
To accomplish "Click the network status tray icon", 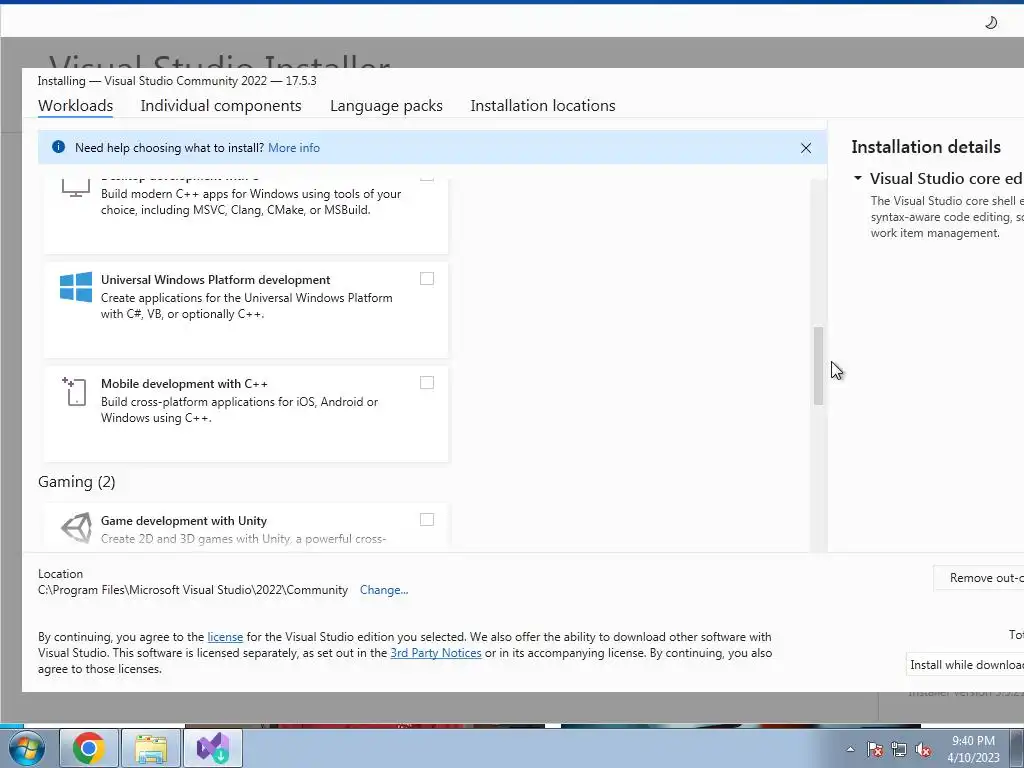I will [899, 750].
